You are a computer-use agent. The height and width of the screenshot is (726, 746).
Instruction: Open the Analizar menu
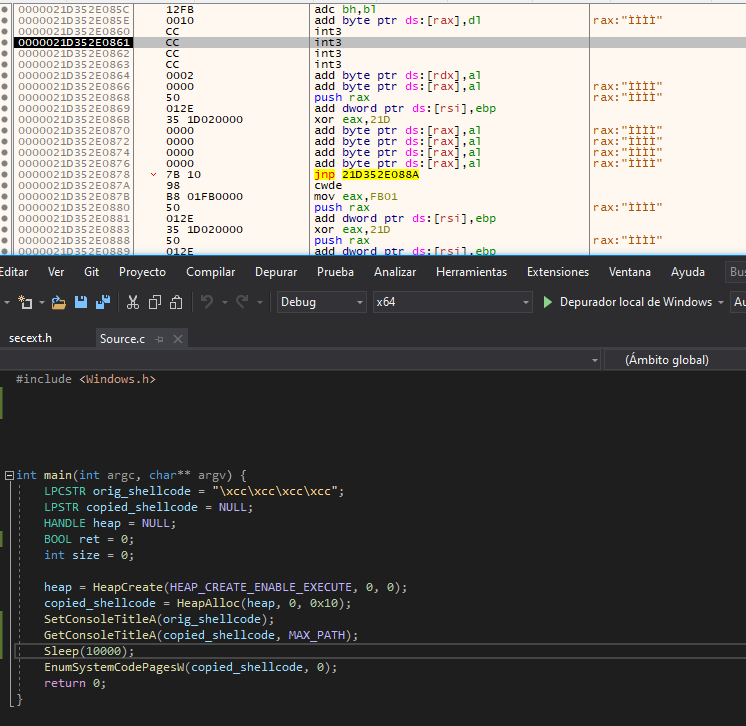[x=395, y=272]
